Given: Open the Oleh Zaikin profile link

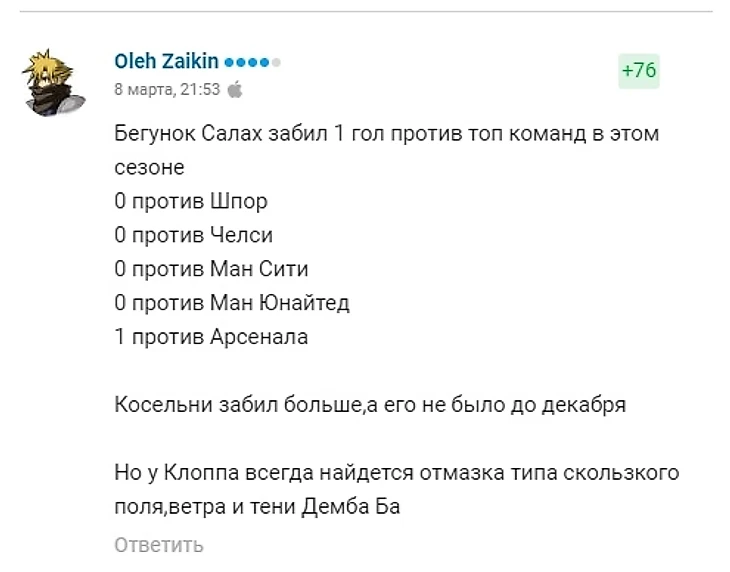Looking at the screenshot, I should pyautogui.click(x=167, y=61).
